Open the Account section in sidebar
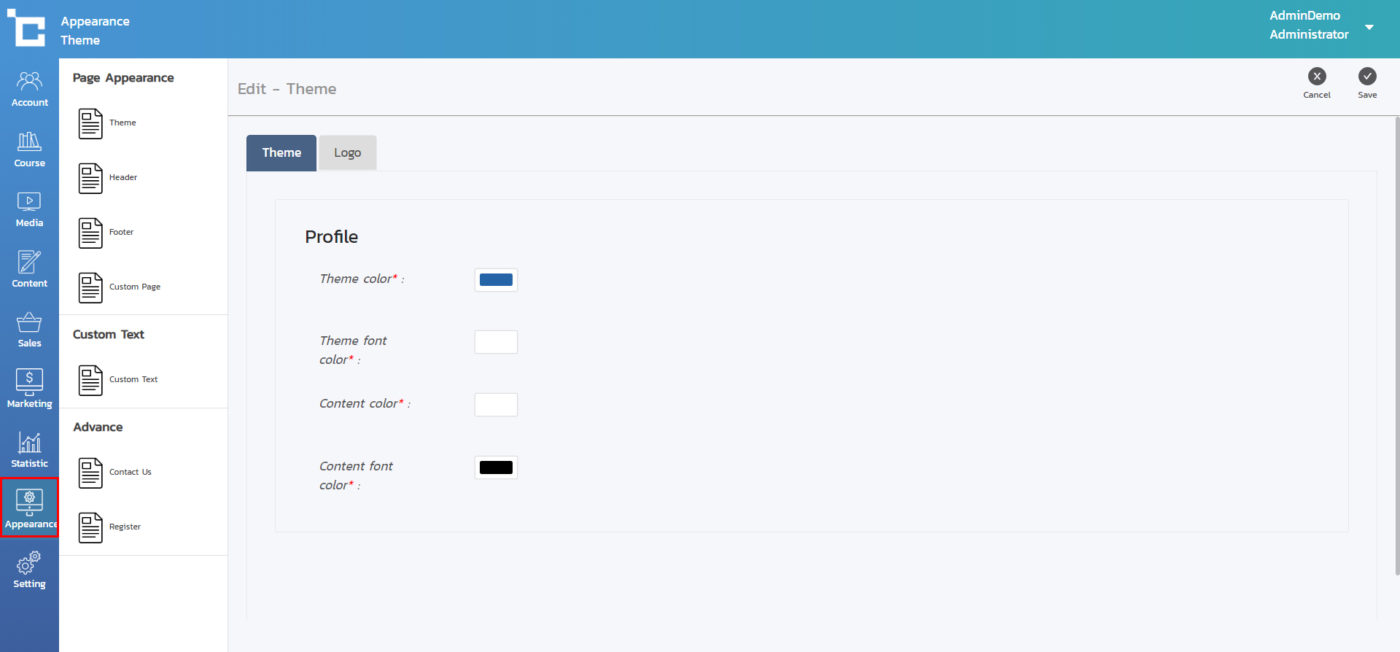1400x652 pixels. pos(29,88)
